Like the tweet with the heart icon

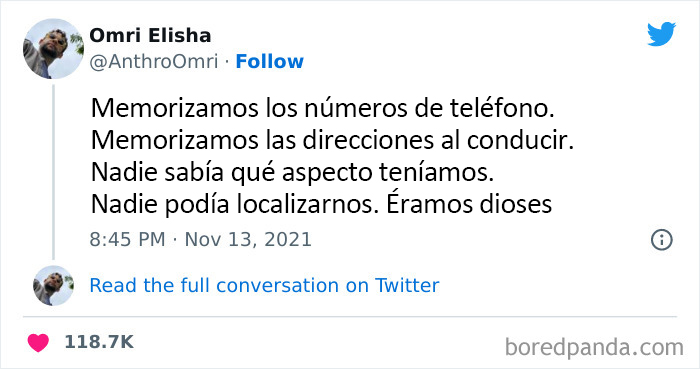point(38,342)
